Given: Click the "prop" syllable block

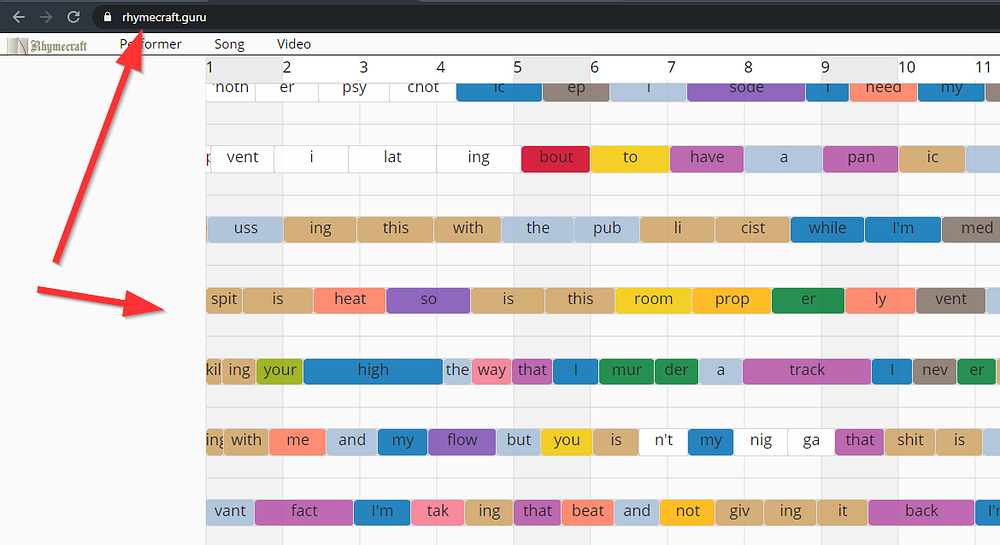Looking at the screenshot, I should tap(732, 300).
